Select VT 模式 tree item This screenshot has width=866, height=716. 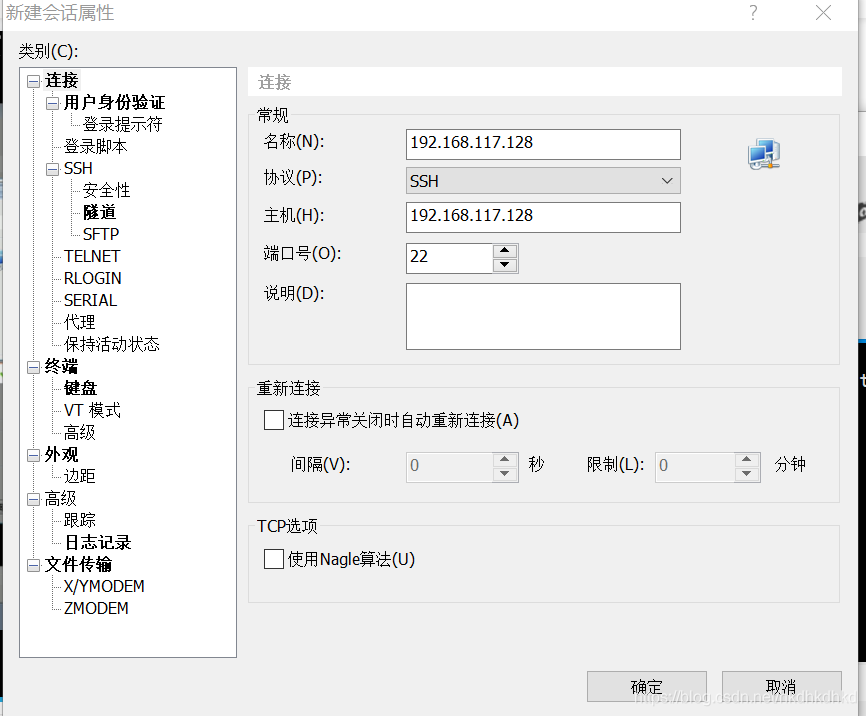[x=92, y=410]
